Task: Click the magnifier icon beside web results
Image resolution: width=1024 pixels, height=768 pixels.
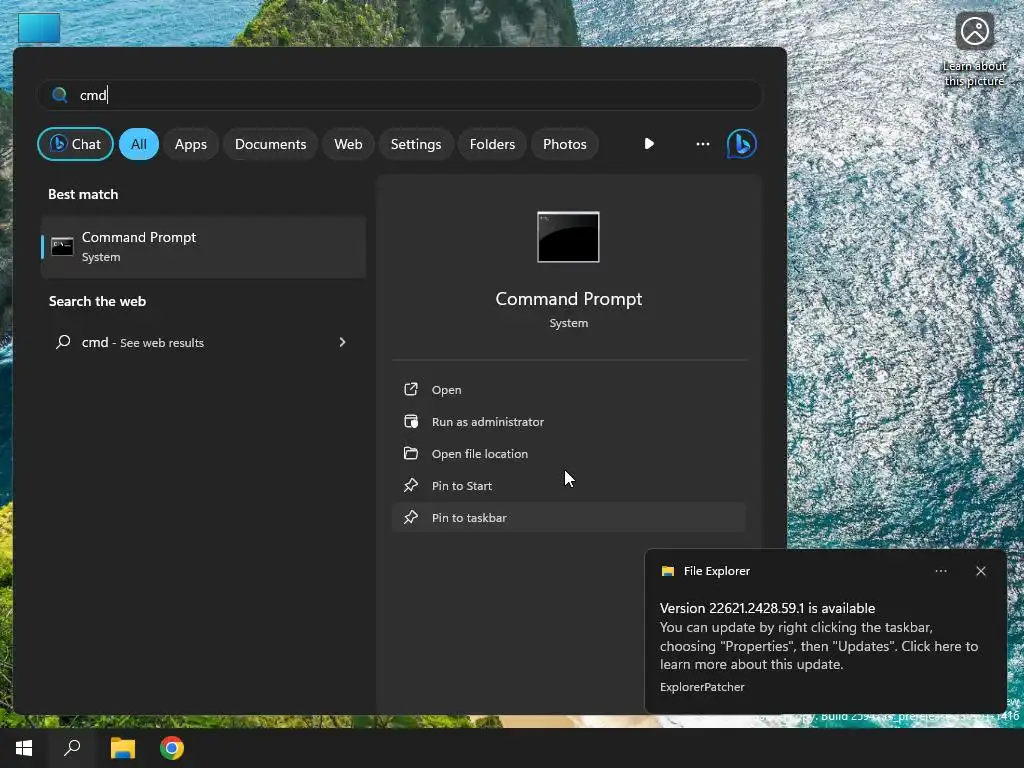Action: point(63,342)
